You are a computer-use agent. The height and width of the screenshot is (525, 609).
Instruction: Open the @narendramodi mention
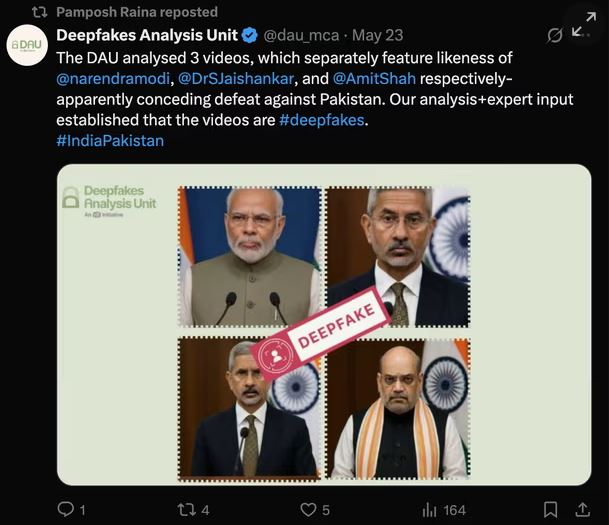112,79
